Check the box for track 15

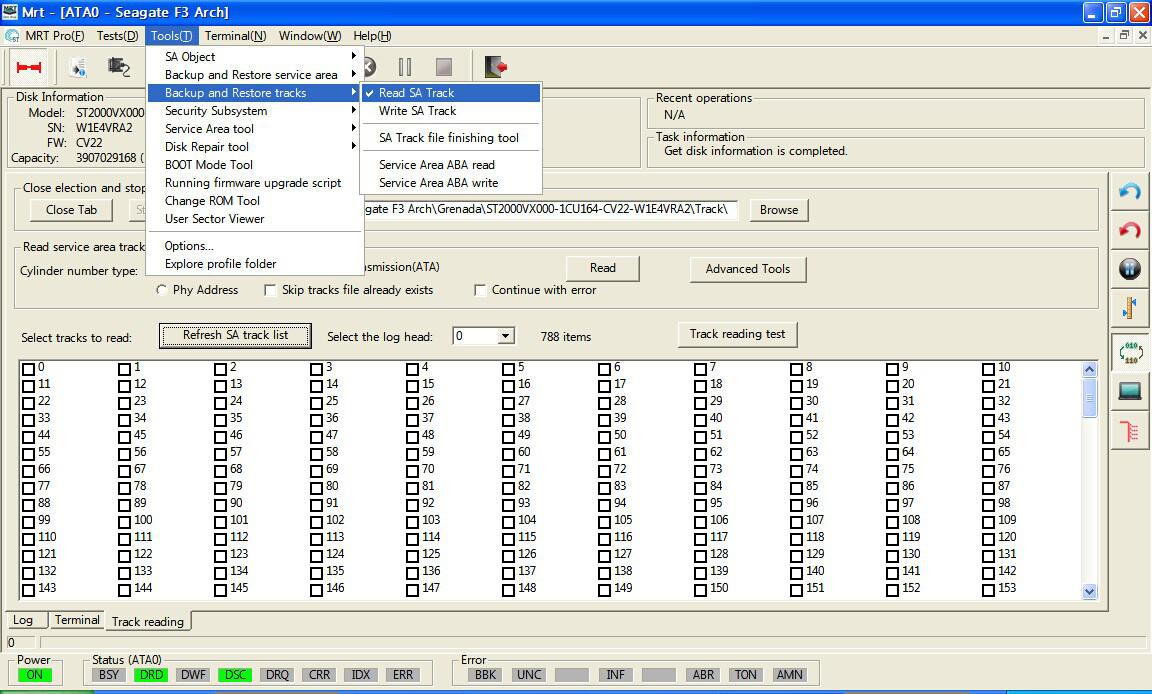point(413,386)
